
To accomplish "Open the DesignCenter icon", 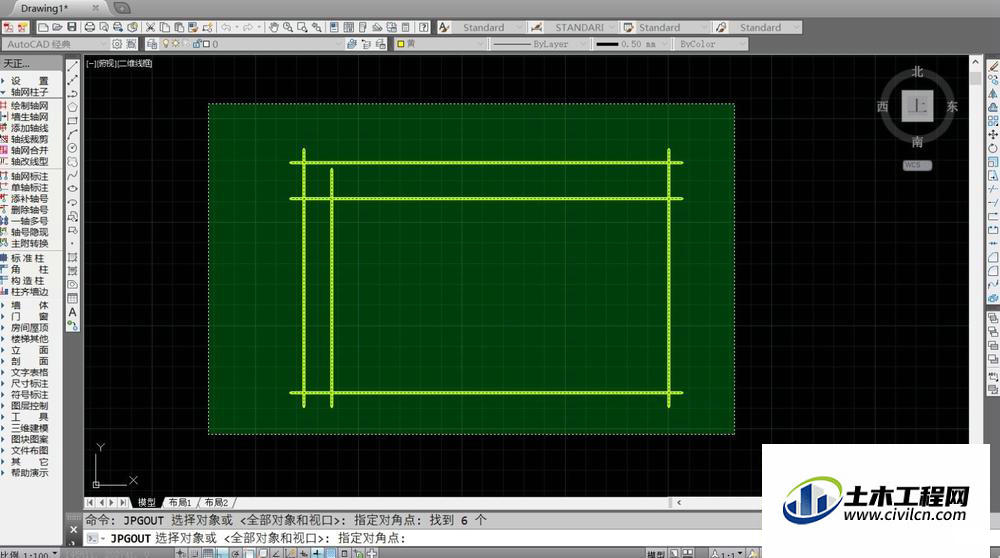I will coord(349,27).
